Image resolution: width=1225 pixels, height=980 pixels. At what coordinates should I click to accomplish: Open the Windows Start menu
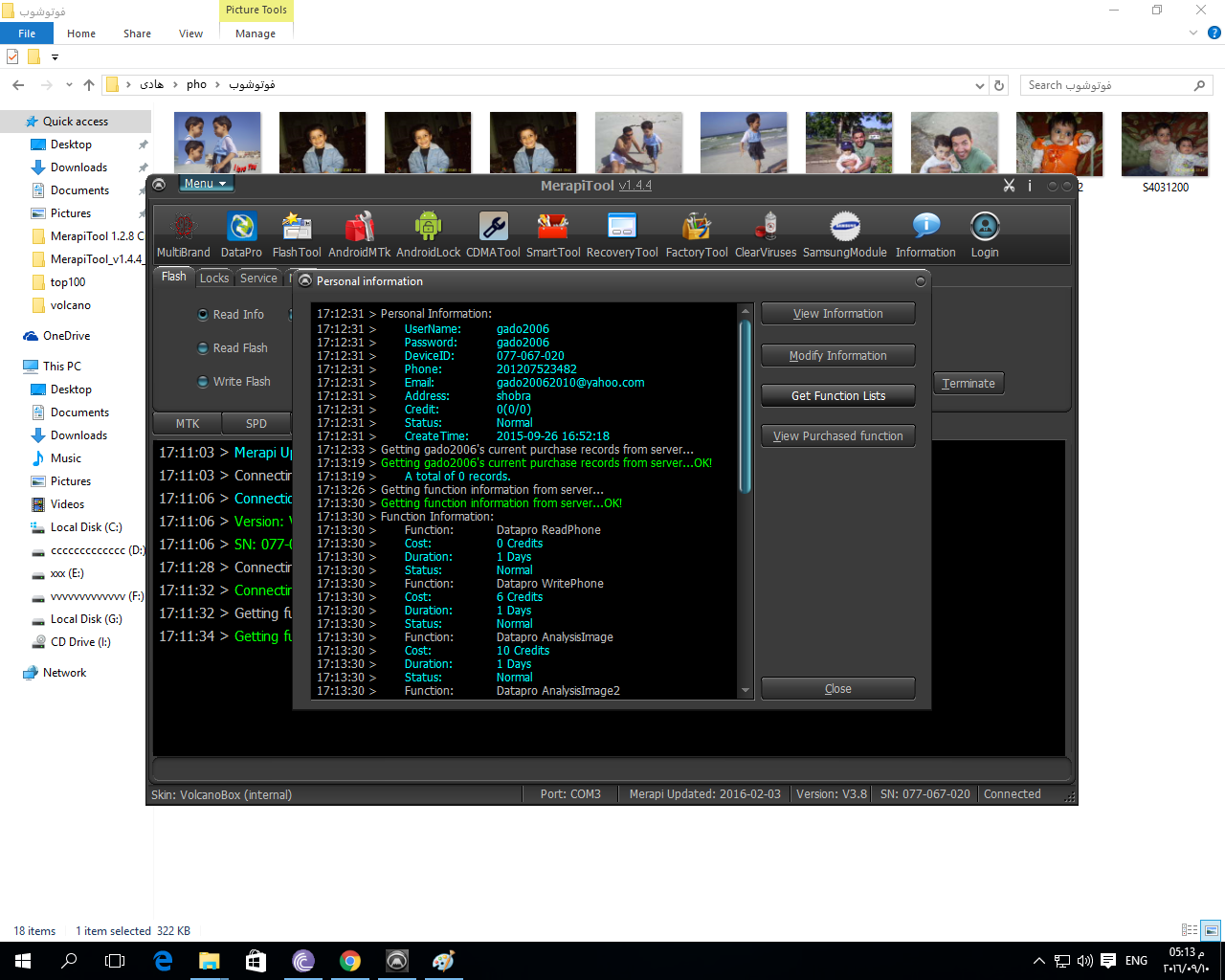[x=23, y=961]
